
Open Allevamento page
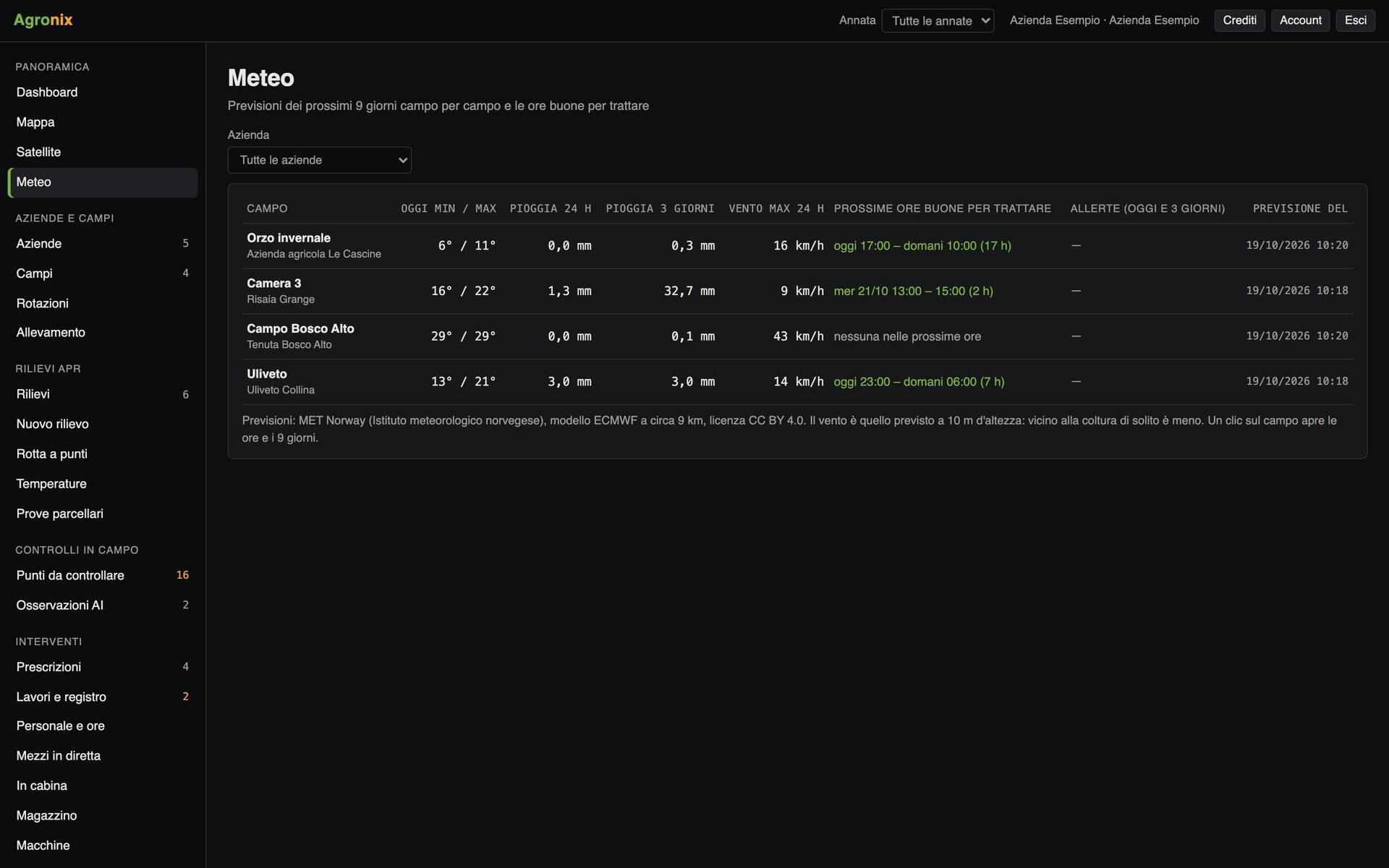(x=103, y=333)
